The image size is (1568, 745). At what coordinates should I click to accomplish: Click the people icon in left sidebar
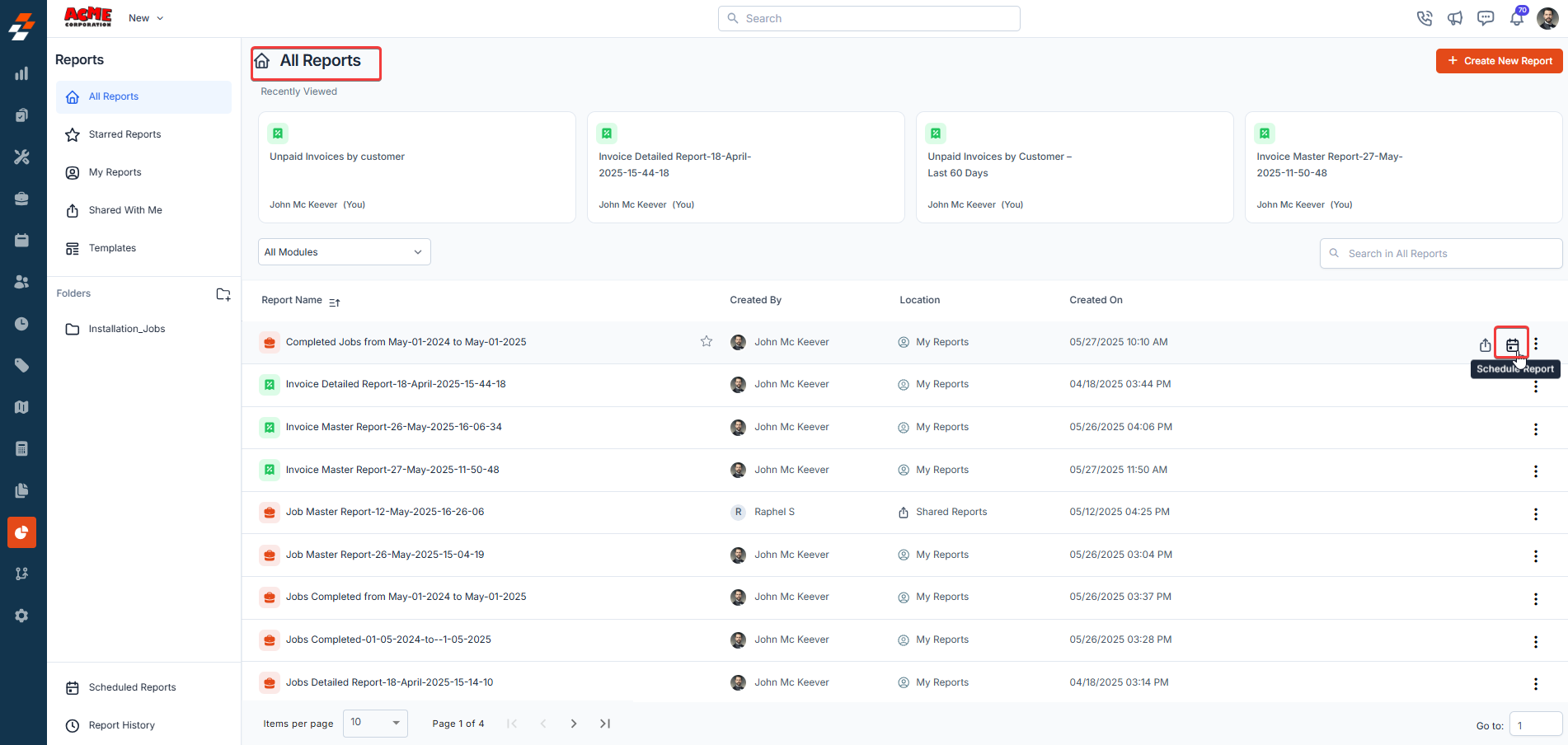(21, 282)
